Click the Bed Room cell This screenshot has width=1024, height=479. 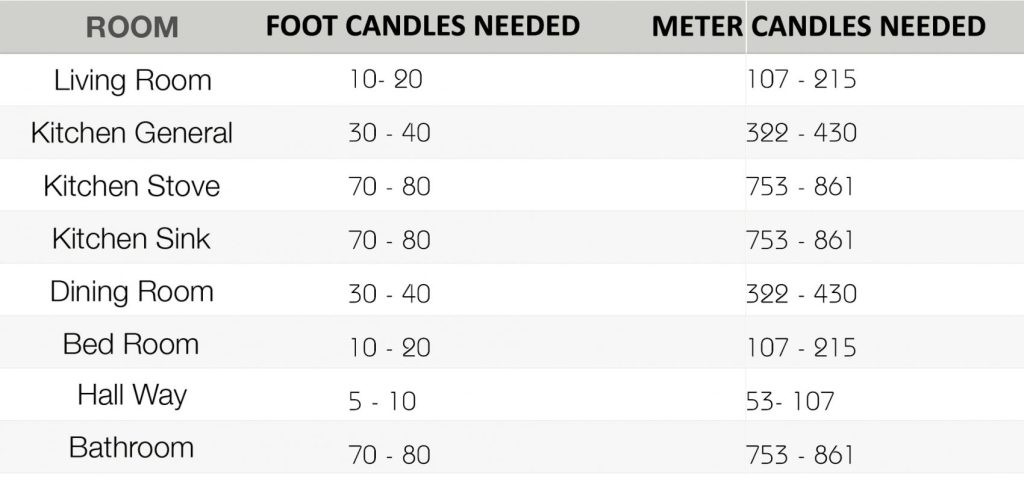pos(131,345)
